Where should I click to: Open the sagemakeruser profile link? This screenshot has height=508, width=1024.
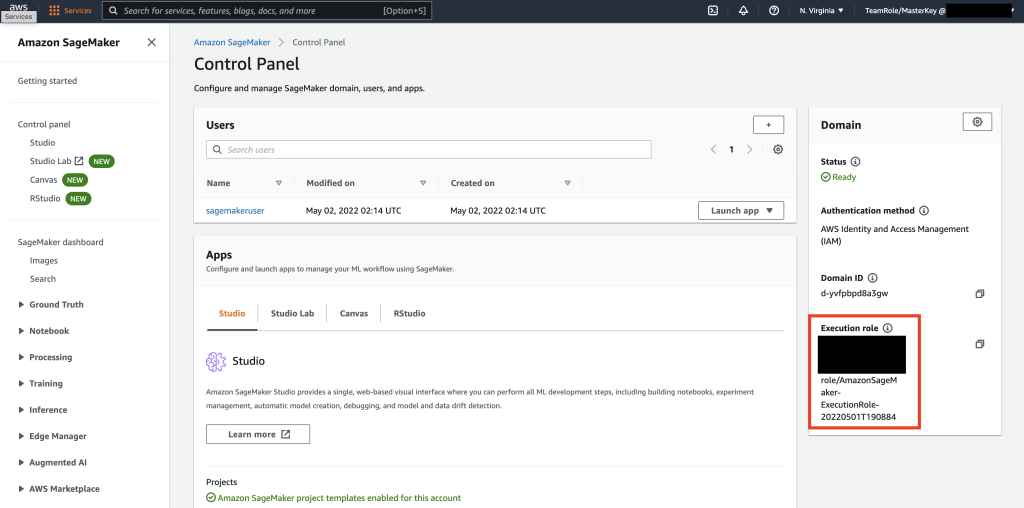coord(235,210)
